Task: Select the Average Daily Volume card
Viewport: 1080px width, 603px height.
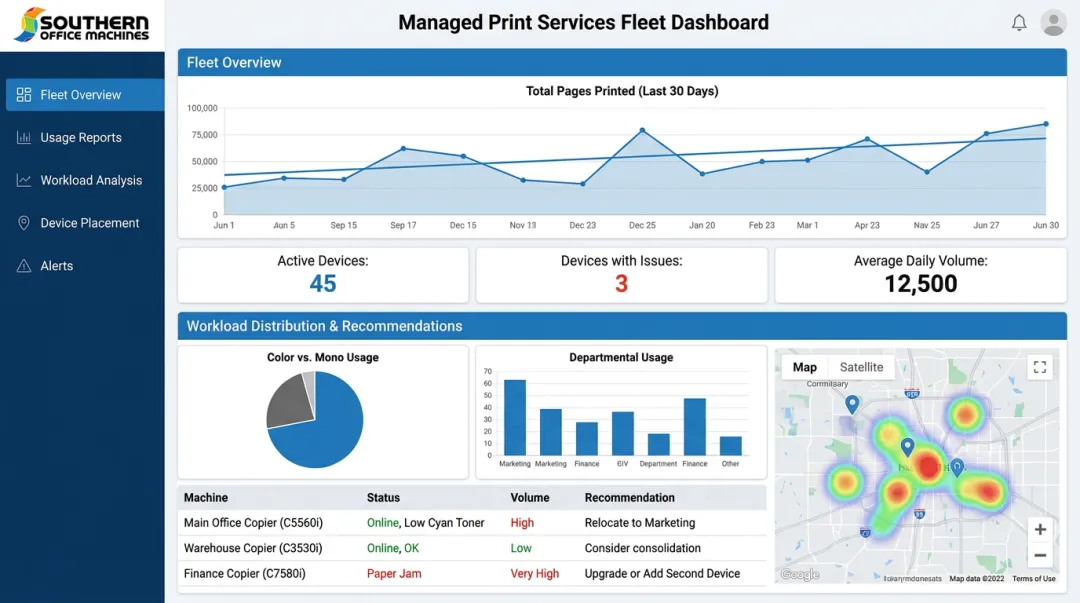Action: [x=920, y=274]
